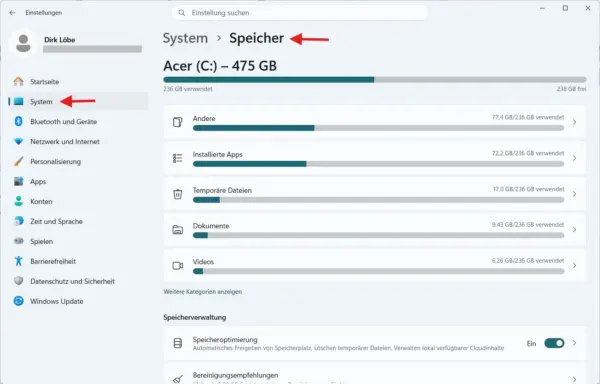The width and height of the screenshot is (600, 384).
Task: Click the Barrierefreiheit accessibility icon
Action: (x=18, y=261)
